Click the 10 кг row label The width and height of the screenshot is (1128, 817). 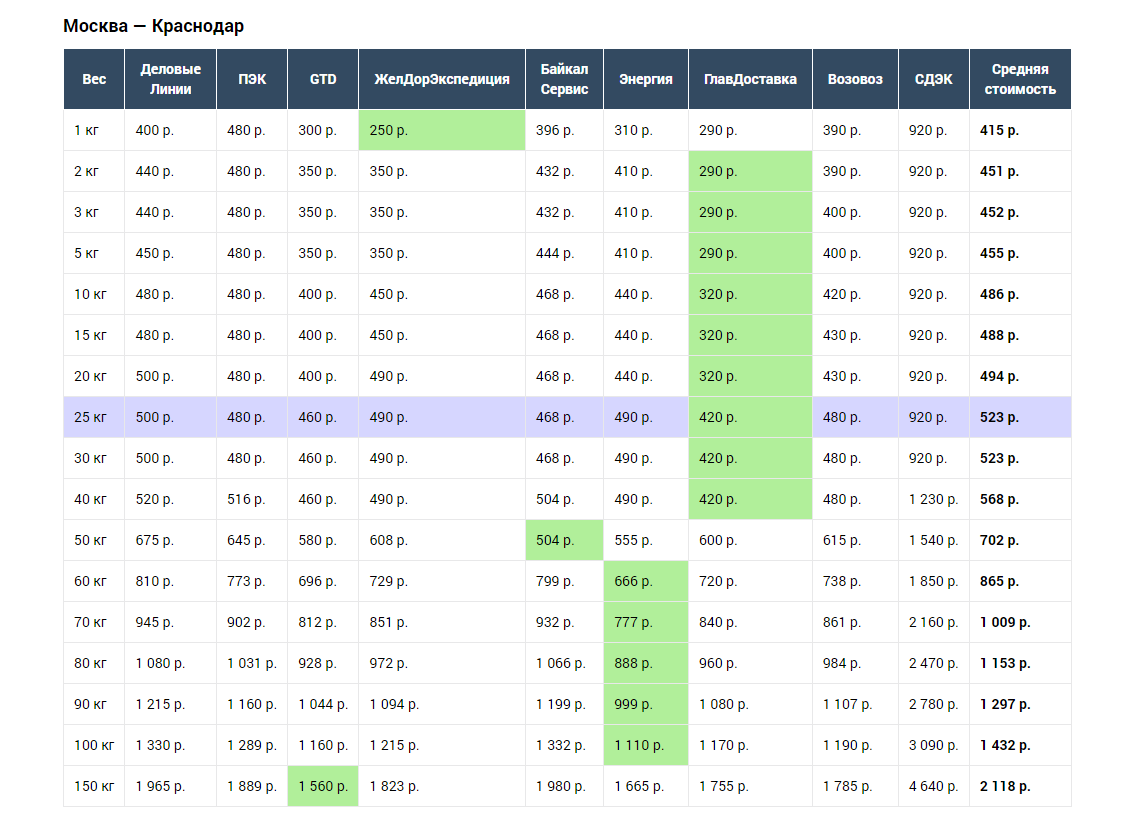point(90,294)
